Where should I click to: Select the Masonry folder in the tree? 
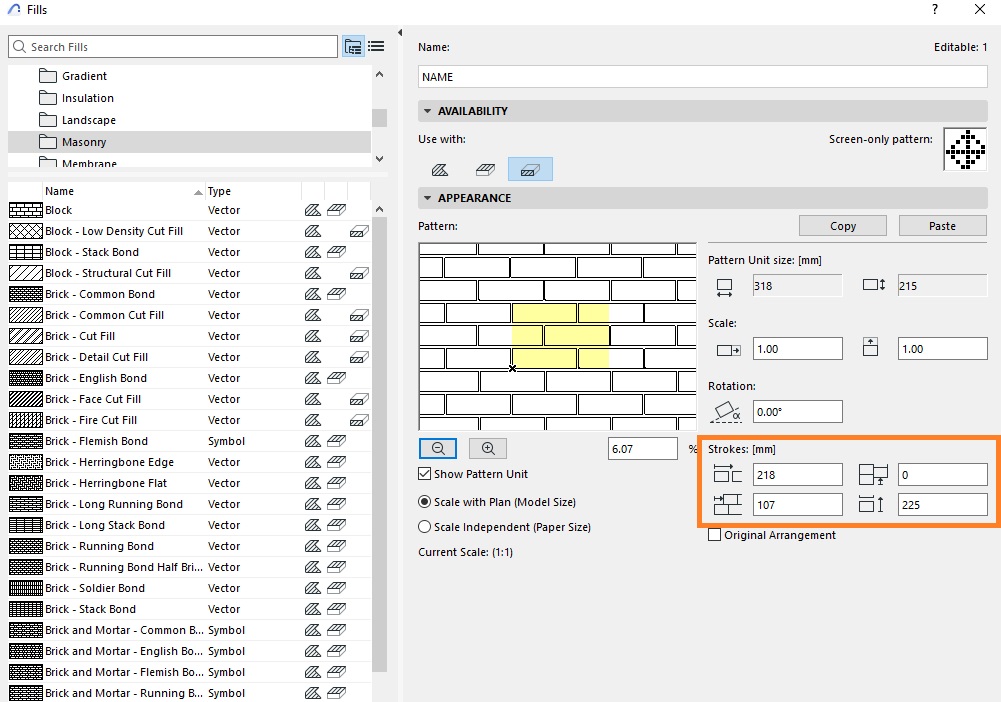pyautogui.click(x=85, y=141)
